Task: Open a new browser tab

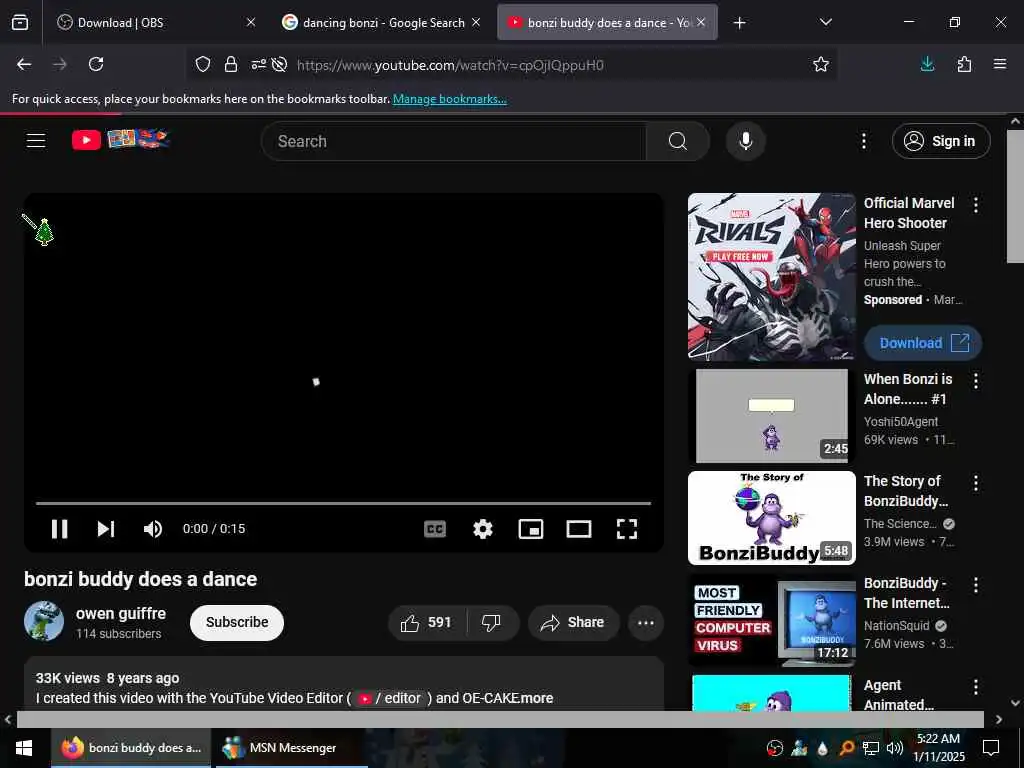Action: click(739, 23)
